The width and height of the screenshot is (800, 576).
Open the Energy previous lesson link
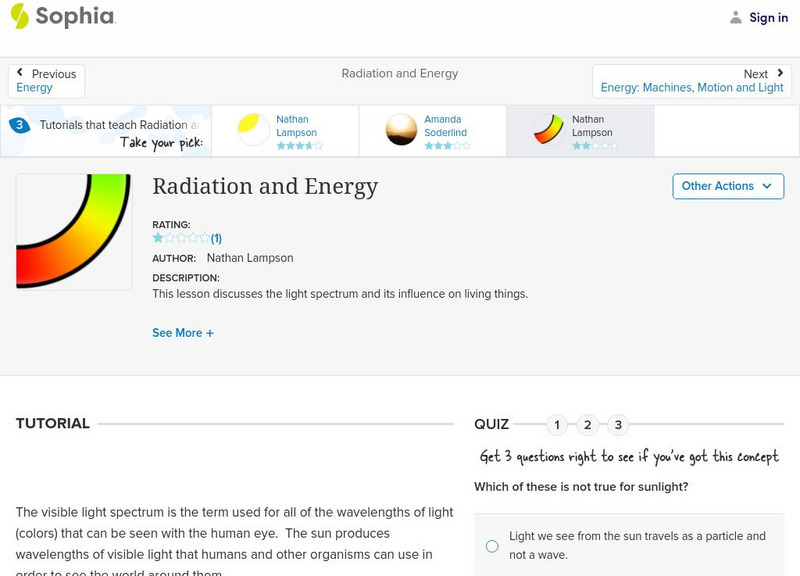point(34,88)
